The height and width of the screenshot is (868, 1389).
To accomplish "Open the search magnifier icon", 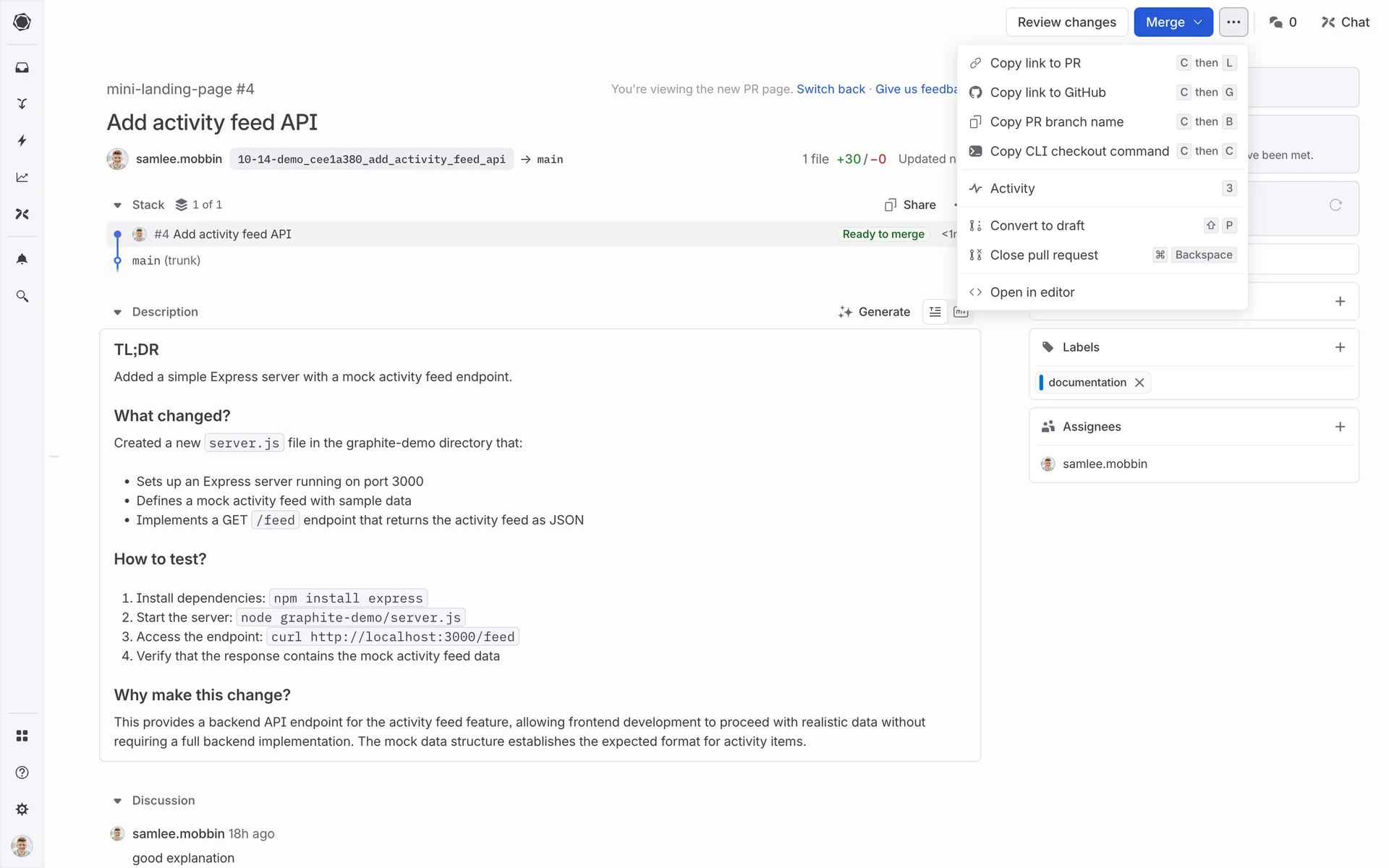I will click(x=22, y=297).
